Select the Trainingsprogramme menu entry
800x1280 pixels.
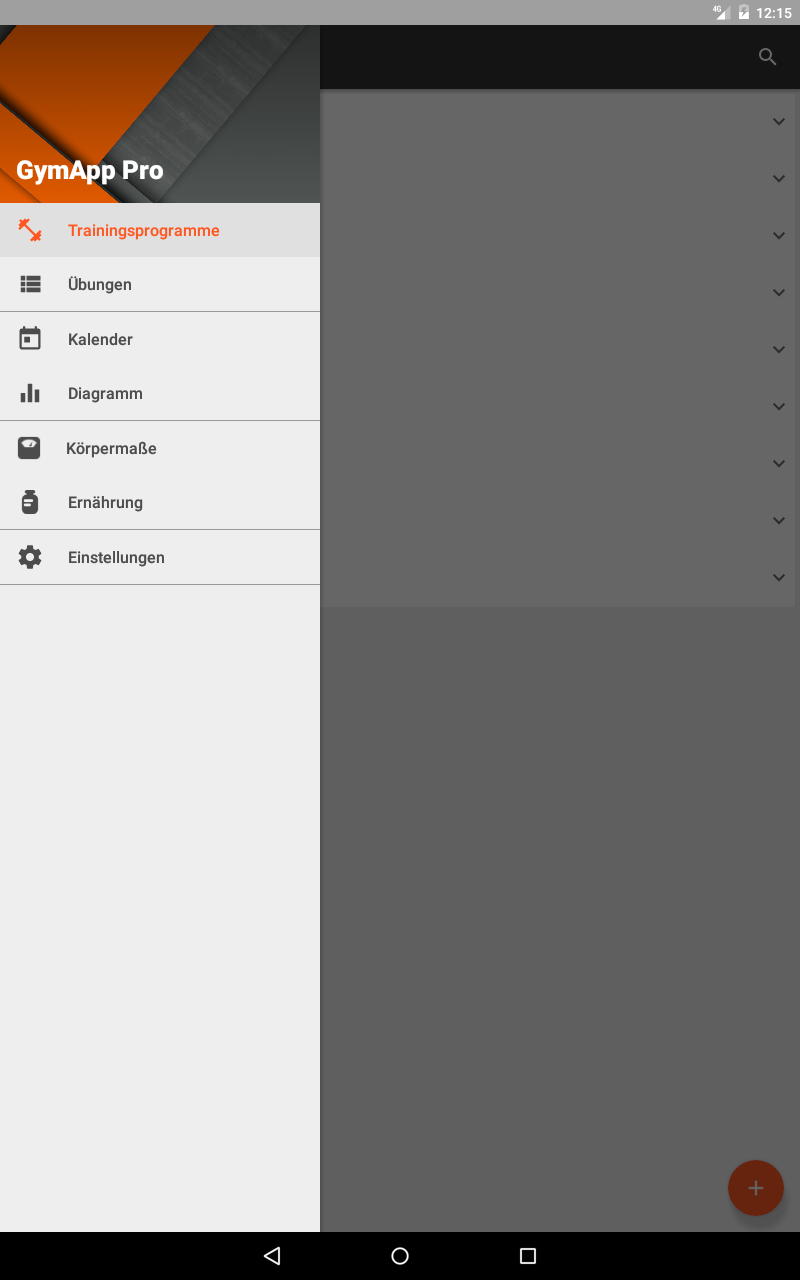click(x=160, y=230)
